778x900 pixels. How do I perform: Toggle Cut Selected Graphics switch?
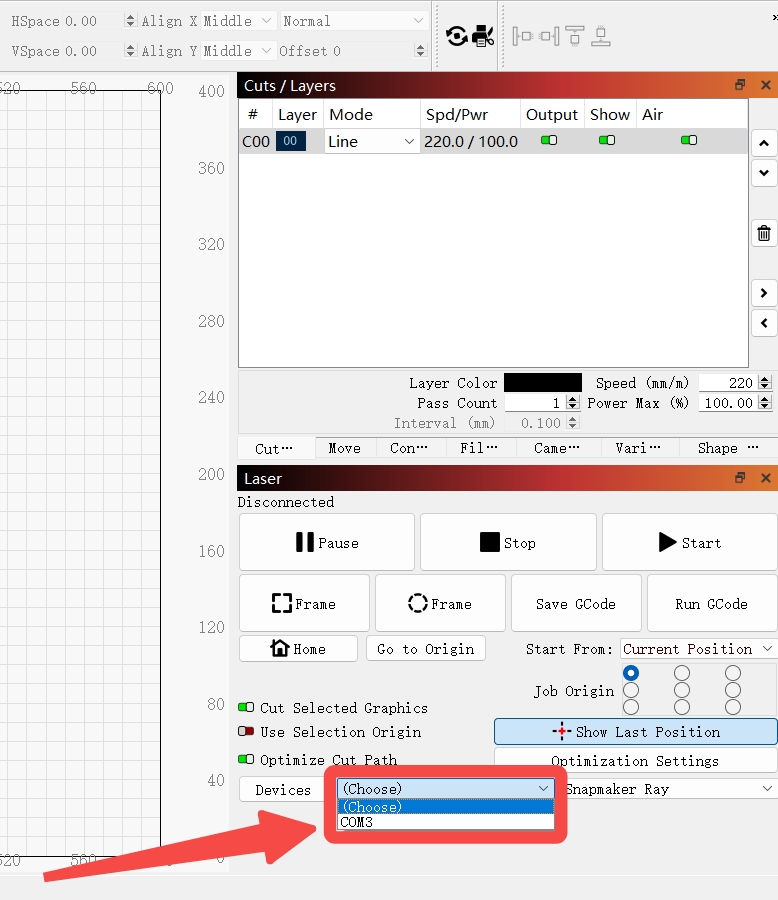tap(246, 707)
